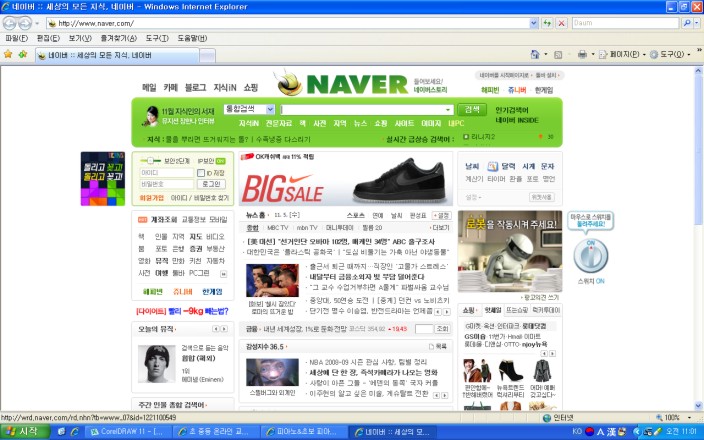Print page using printer icon
The width and height of the screenshot is (704, 440).
pos(582,54)
